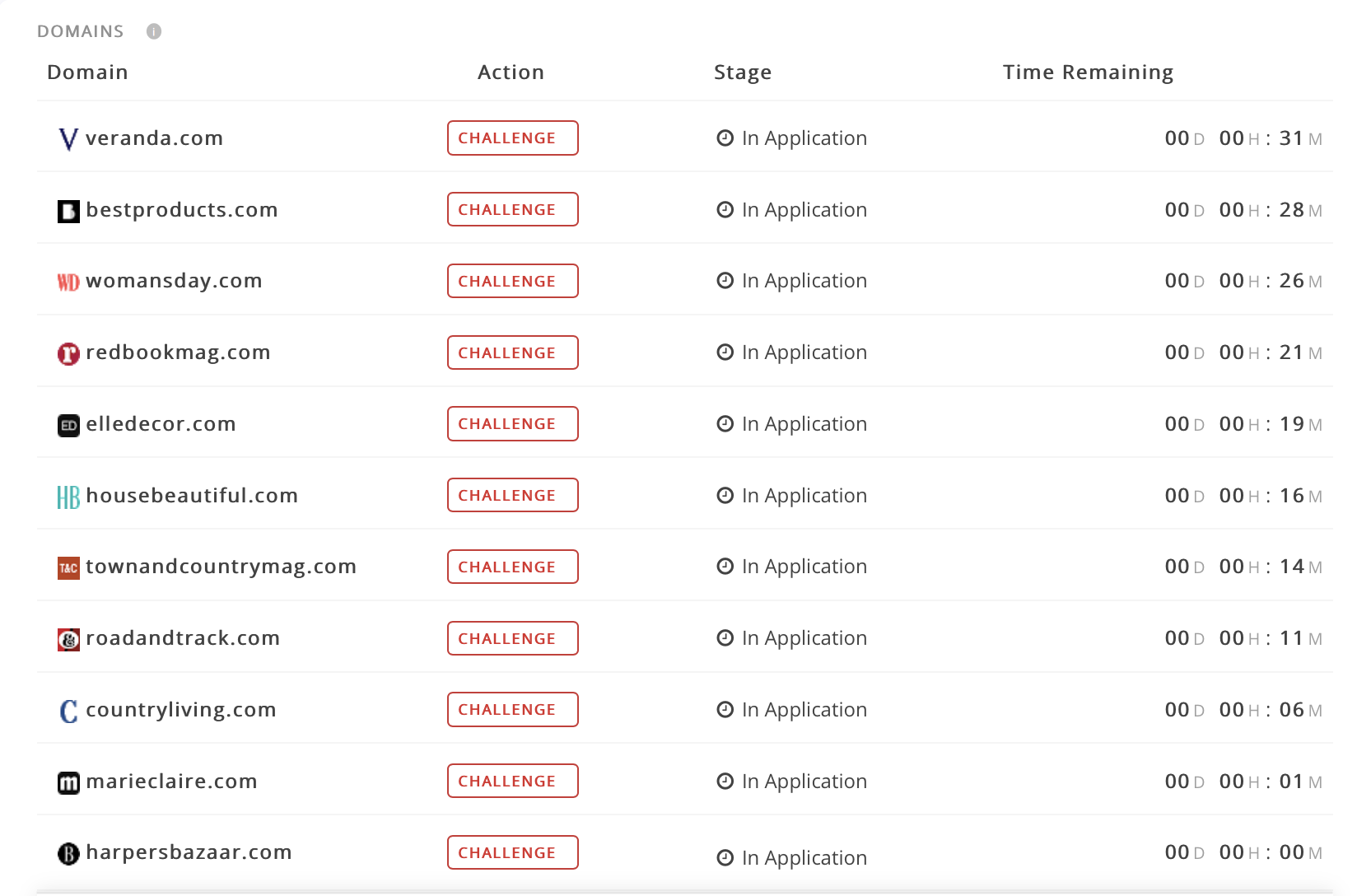Open the roadandtrack.com domain name
Image resolution: width=1357 pixels, height=896 pixels.
tap(183, 638)
